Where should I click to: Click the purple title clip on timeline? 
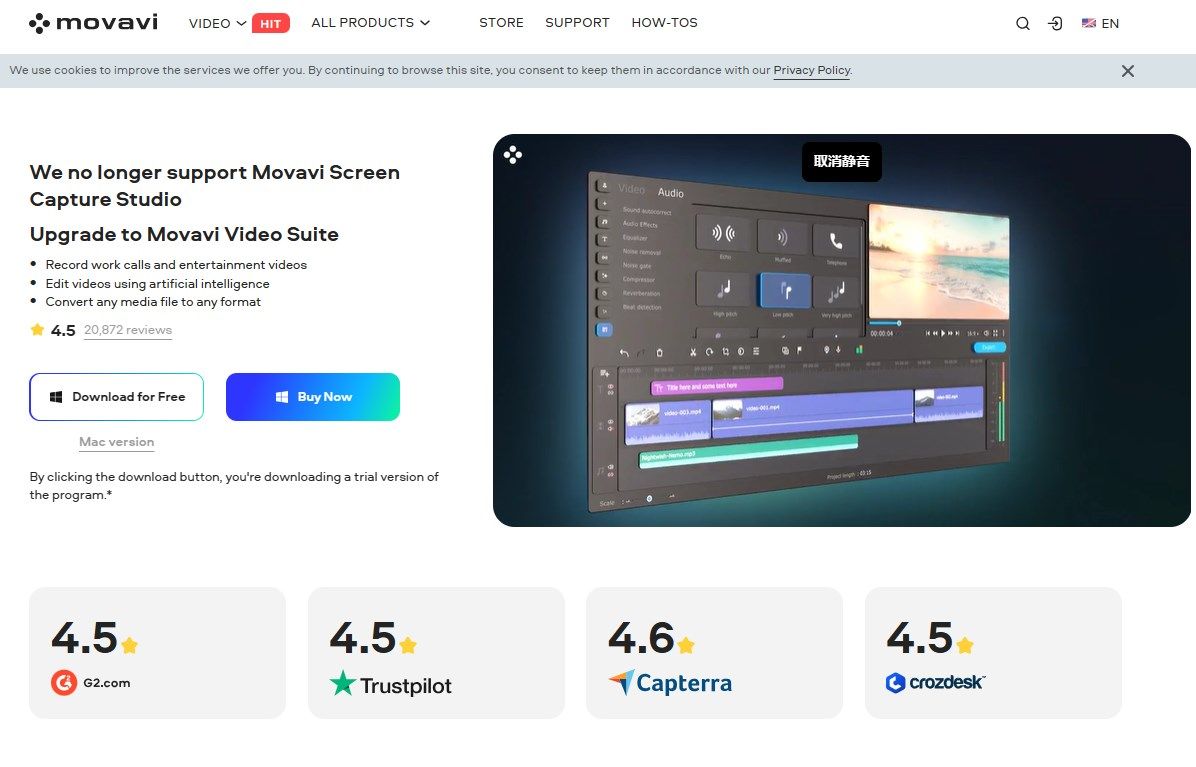717,387
